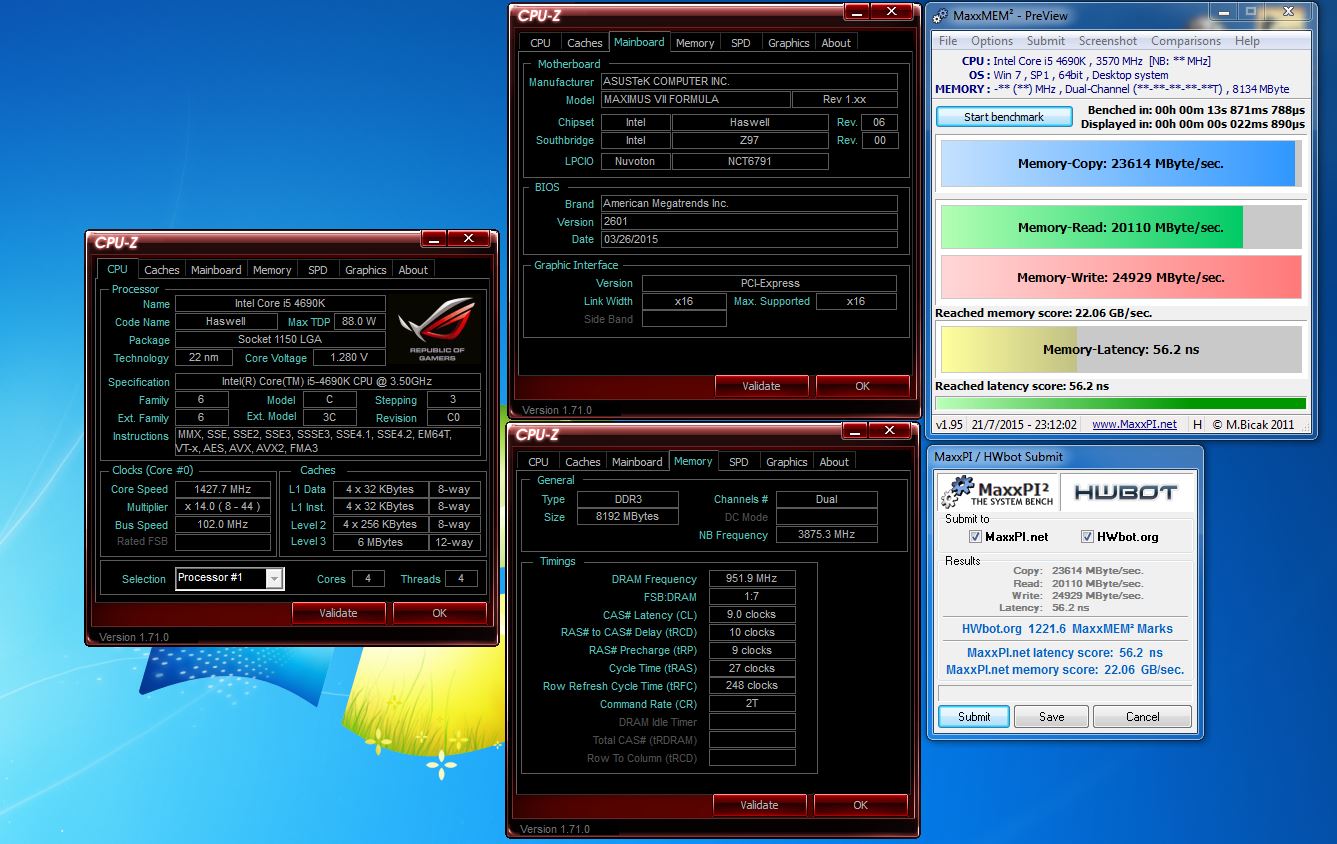Click the Intel Core i5 4690K name field
This screenshot has width=1337, height=844.
(x=280, y=304)
